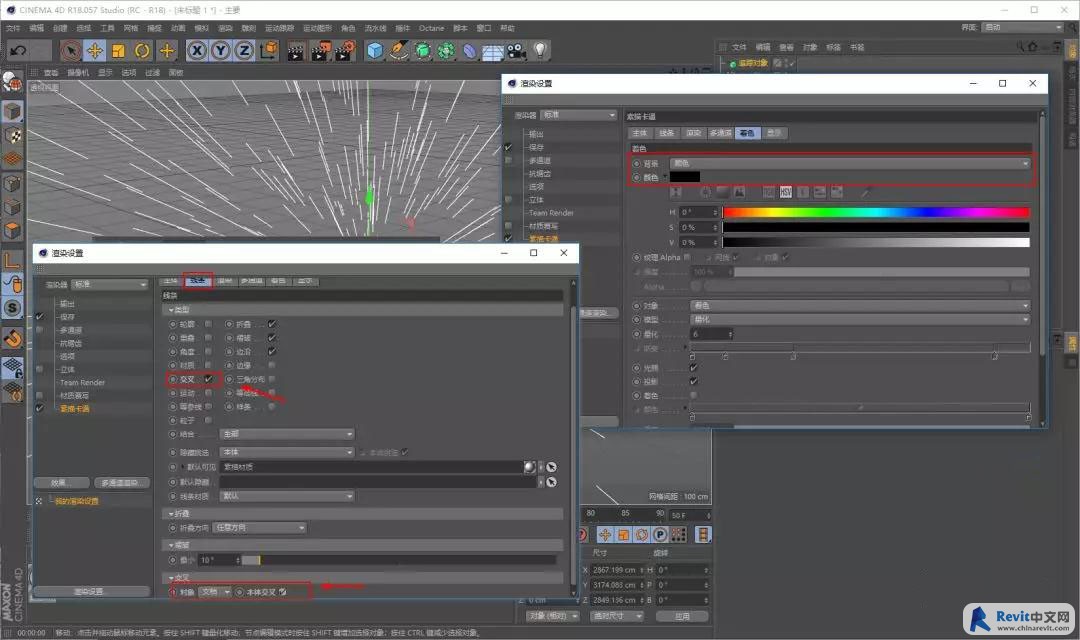Click the Hue H value field
The width and height of the screenshot is (1080, 640).
coord(699,212)
